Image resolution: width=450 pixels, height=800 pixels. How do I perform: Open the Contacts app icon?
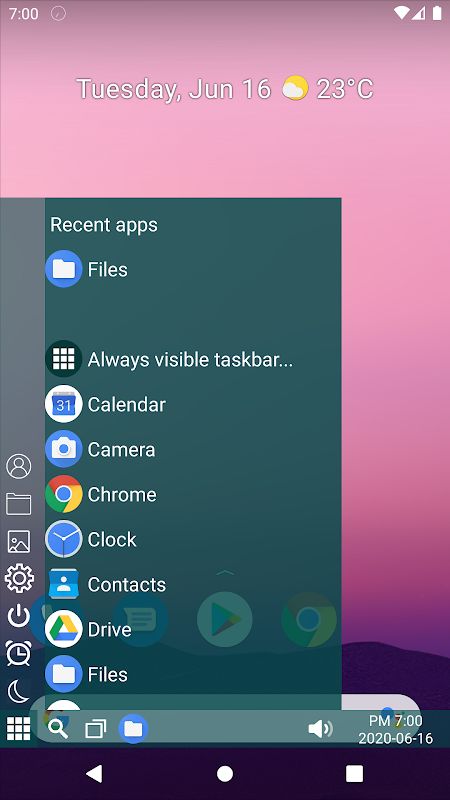64,583
